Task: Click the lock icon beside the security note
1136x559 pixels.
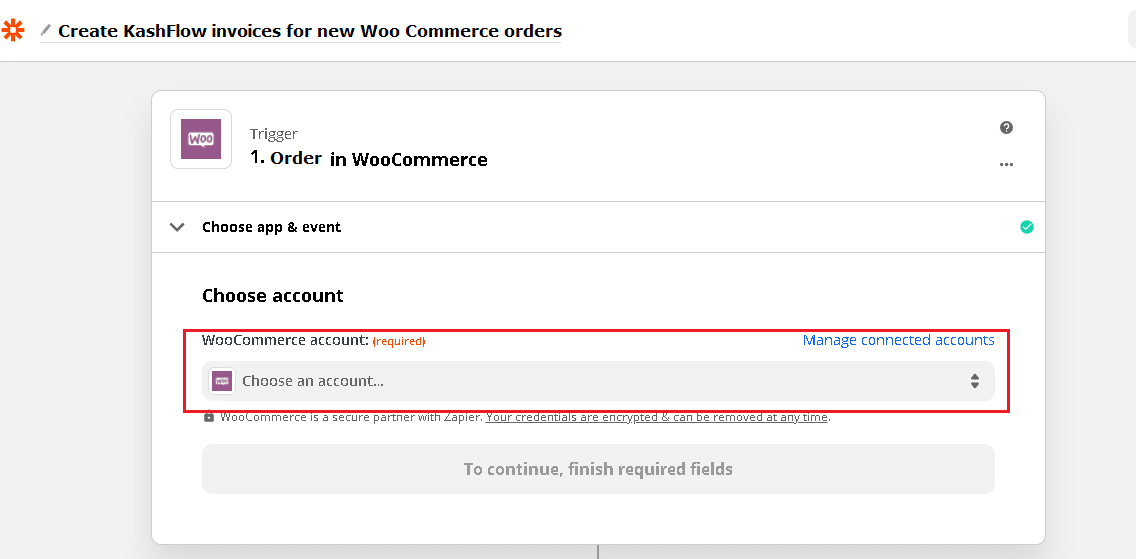Action: pos(209,417)
